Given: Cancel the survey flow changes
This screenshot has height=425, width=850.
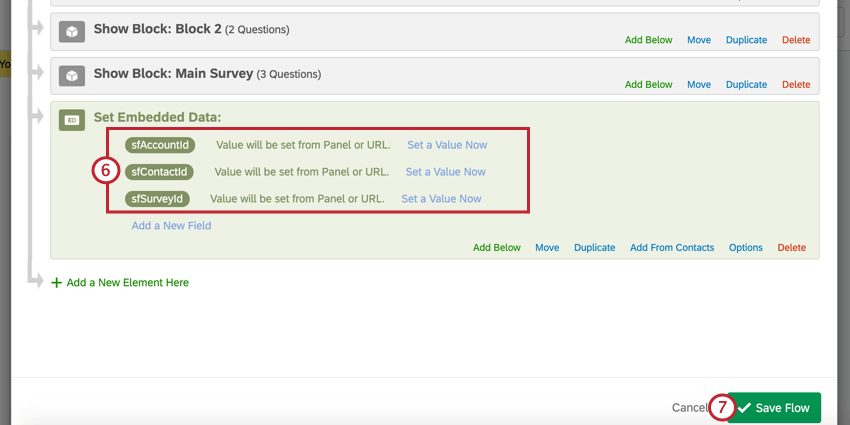Looking at the screenshot, I should [689, 408].
